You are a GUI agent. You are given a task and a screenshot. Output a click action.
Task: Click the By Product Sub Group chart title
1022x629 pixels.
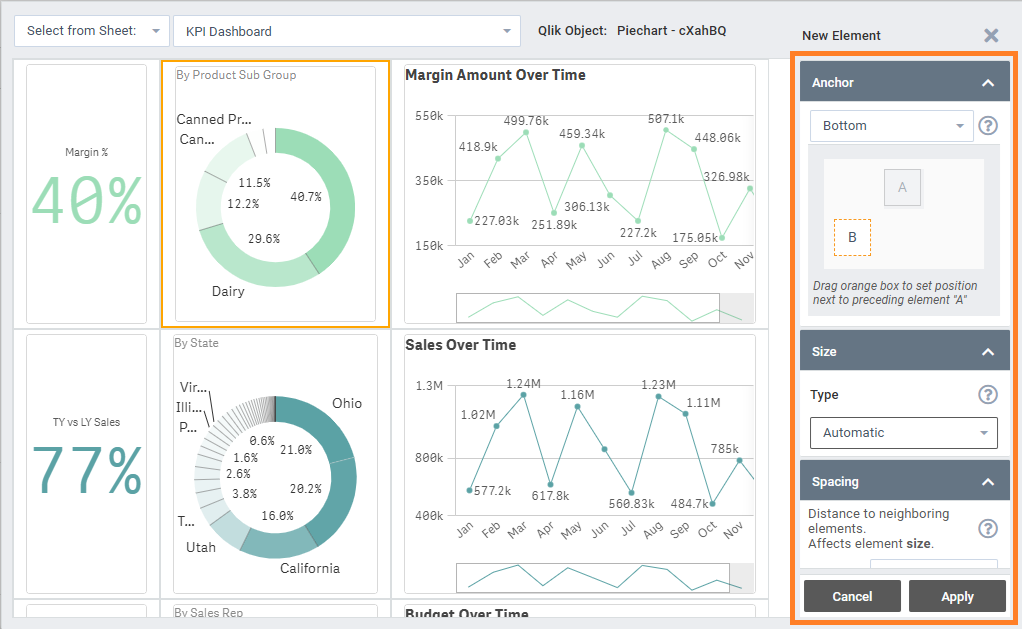[x=236, y=75]
